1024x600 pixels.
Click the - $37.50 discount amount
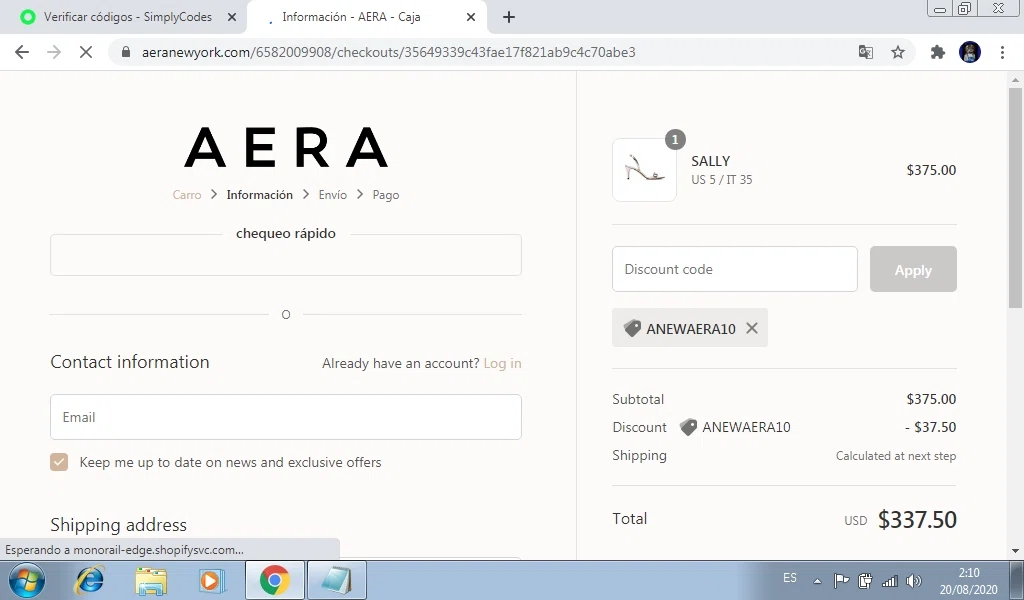click(x=931, y=427)
